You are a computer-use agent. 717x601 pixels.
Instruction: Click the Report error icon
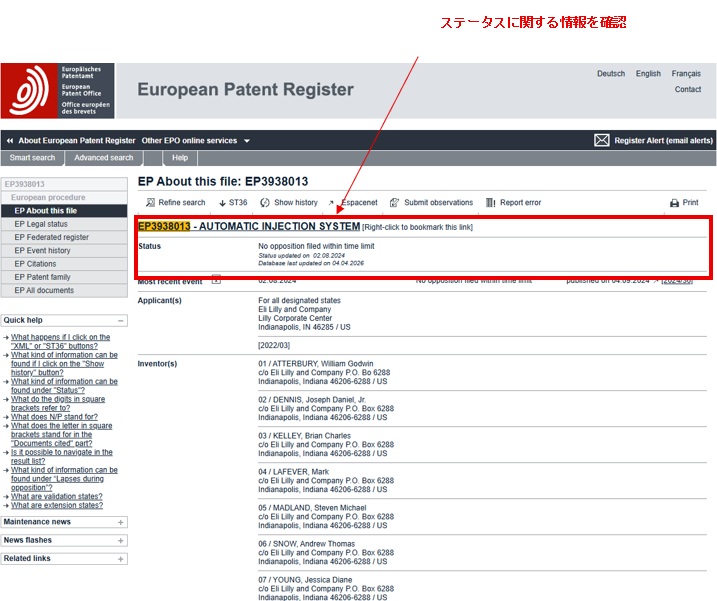click(491, 203)
